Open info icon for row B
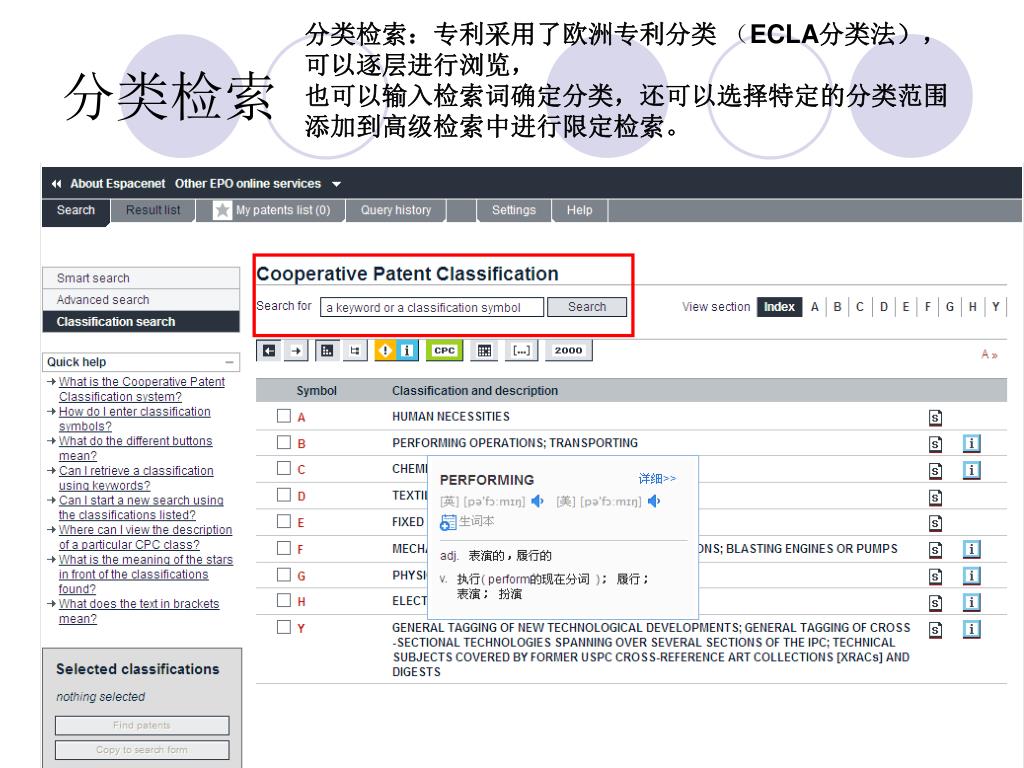The image size is (1024, 768). pyautogui.click(x=971, y=443)
